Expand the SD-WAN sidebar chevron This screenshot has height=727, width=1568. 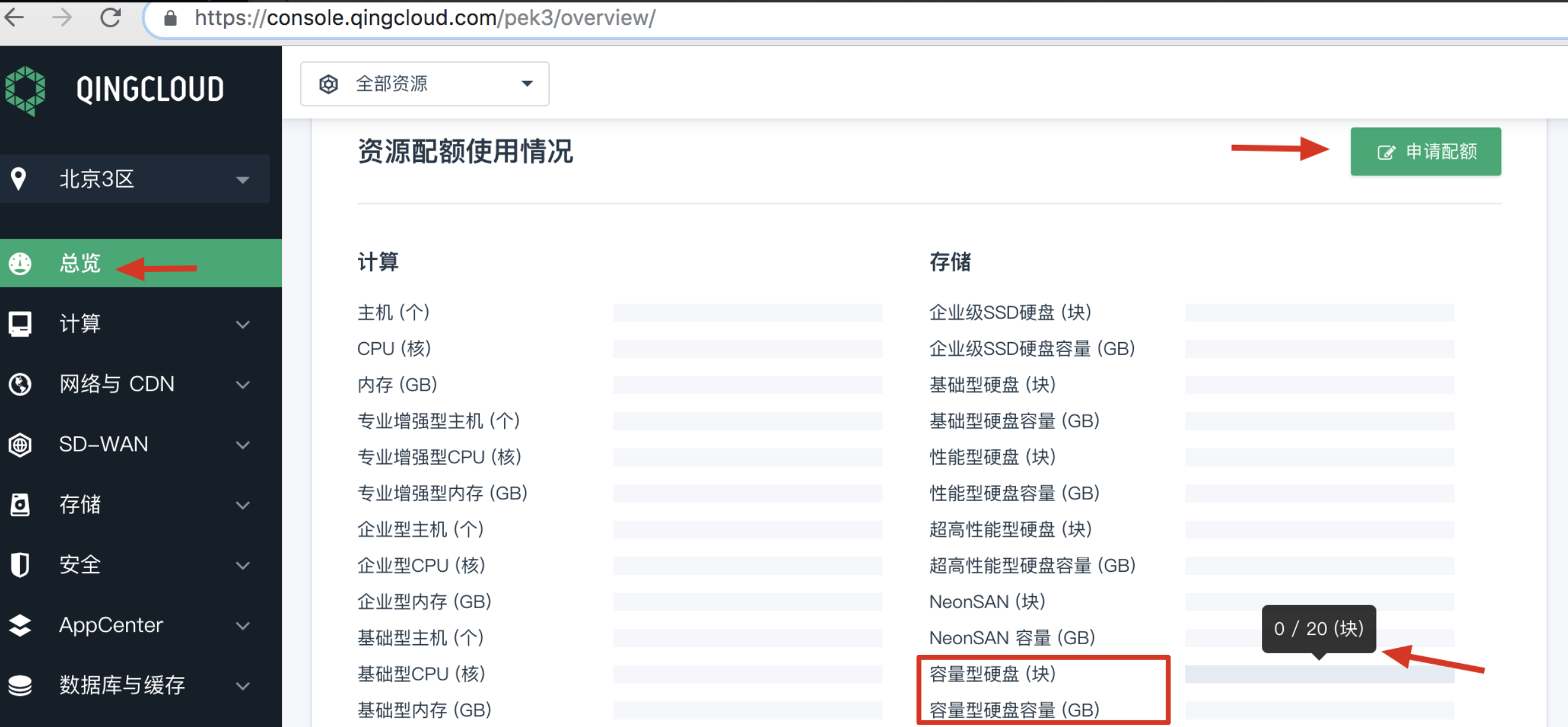(x=243, y=445)
